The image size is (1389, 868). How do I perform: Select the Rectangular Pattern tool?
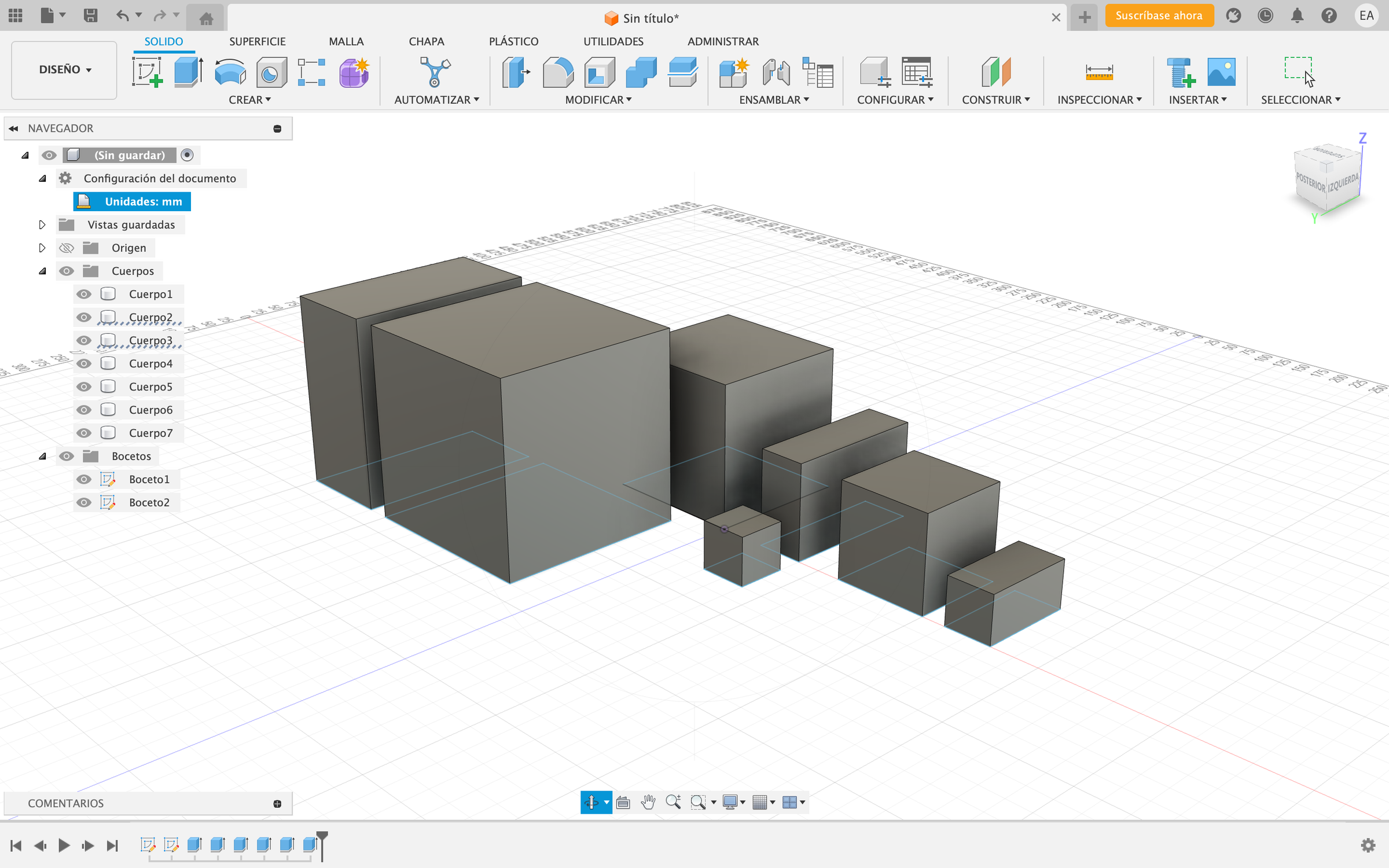312,72
